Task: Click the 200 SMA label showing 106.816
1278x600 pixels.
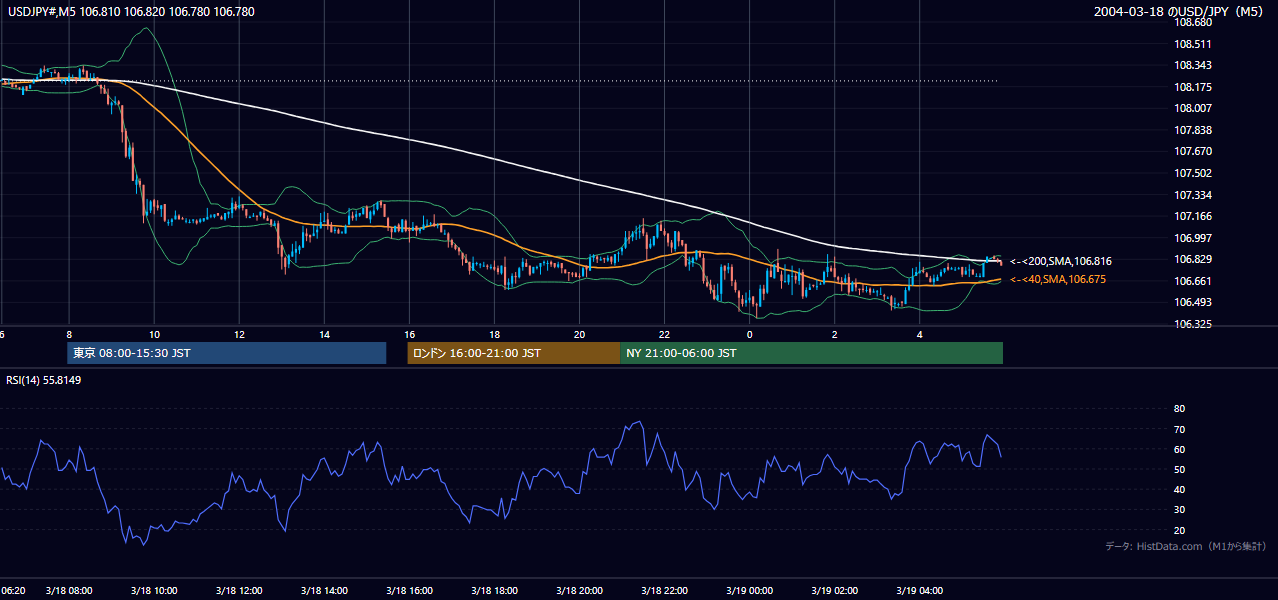Action: point(1061,261)
